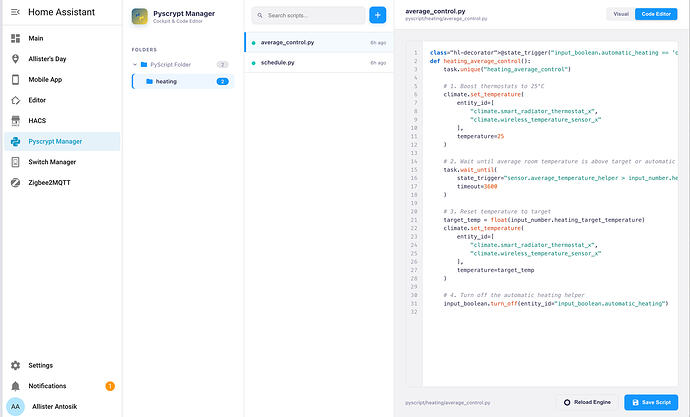This screenshot has height=417, width=690.
Task: Open Allister's Day map pin icon
Action: [x=15, y=59]
